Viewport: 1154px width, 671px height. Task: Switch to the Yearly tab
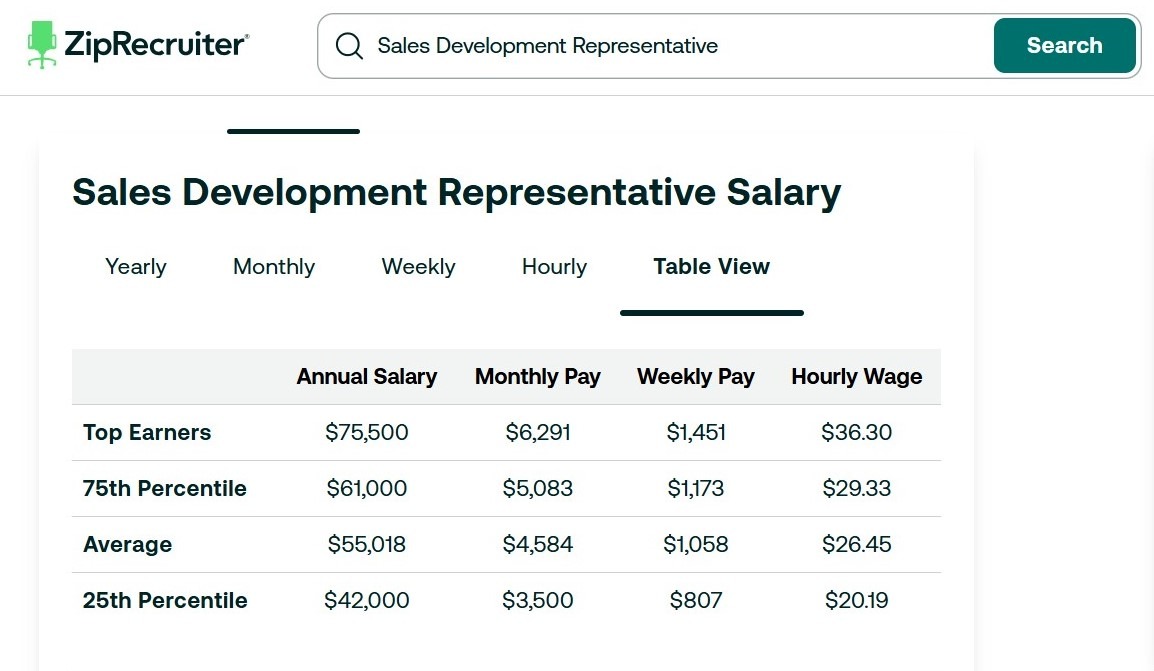(x=136, y=267)
